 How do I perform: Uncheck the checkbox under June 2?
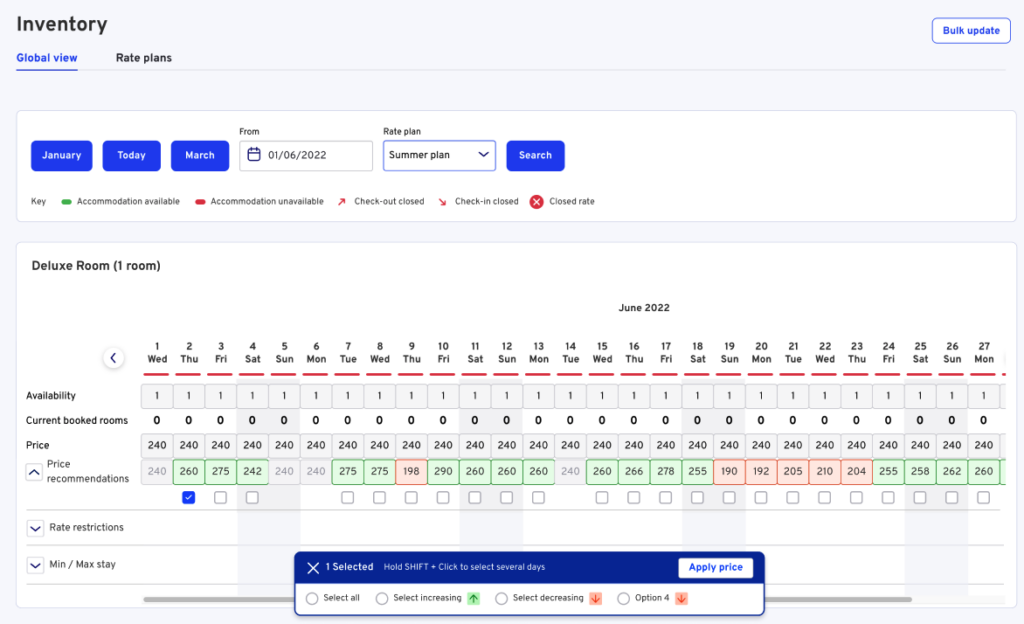click(189, 497)
